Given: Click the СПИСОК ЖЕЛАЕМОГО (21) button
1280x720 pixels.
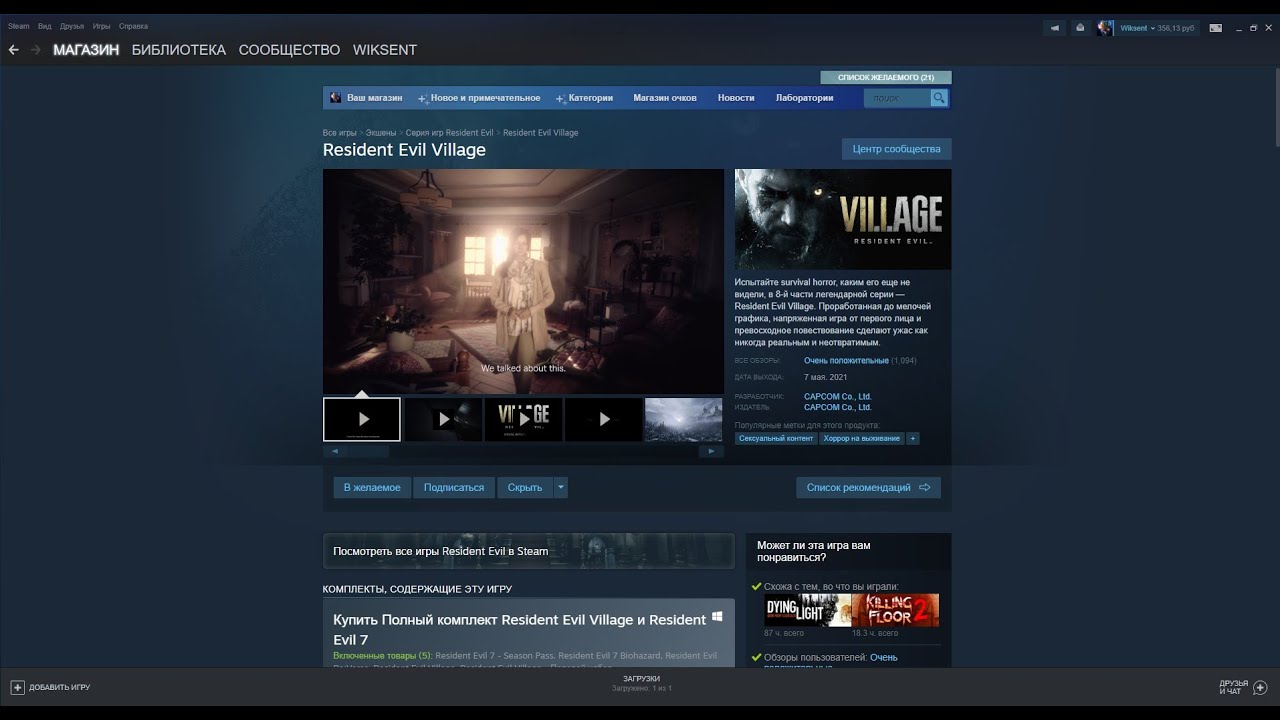Looking at the screenshot, I should (886, 77).
